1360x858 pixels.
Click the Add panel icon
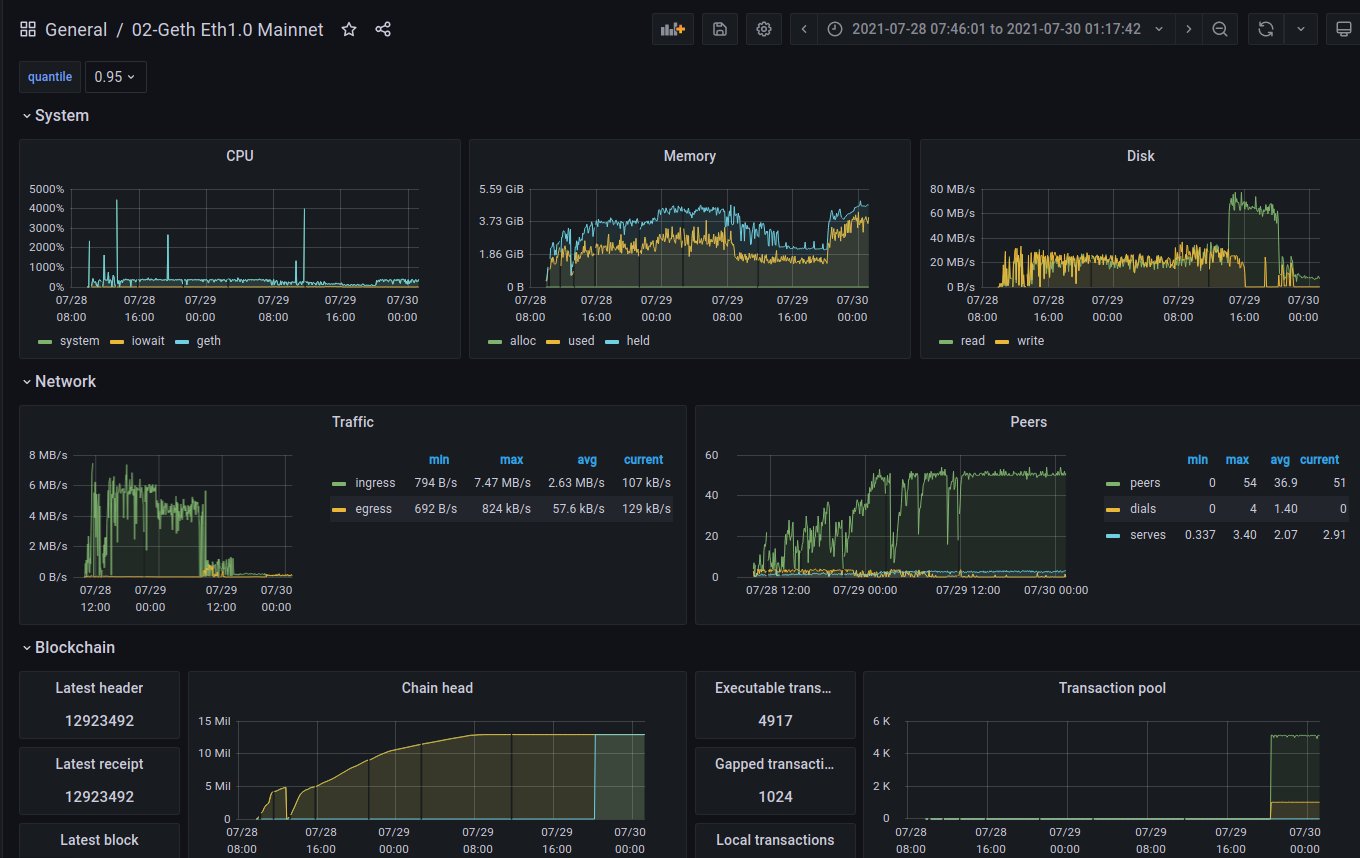pyautogui.click(x=672, y=29)
